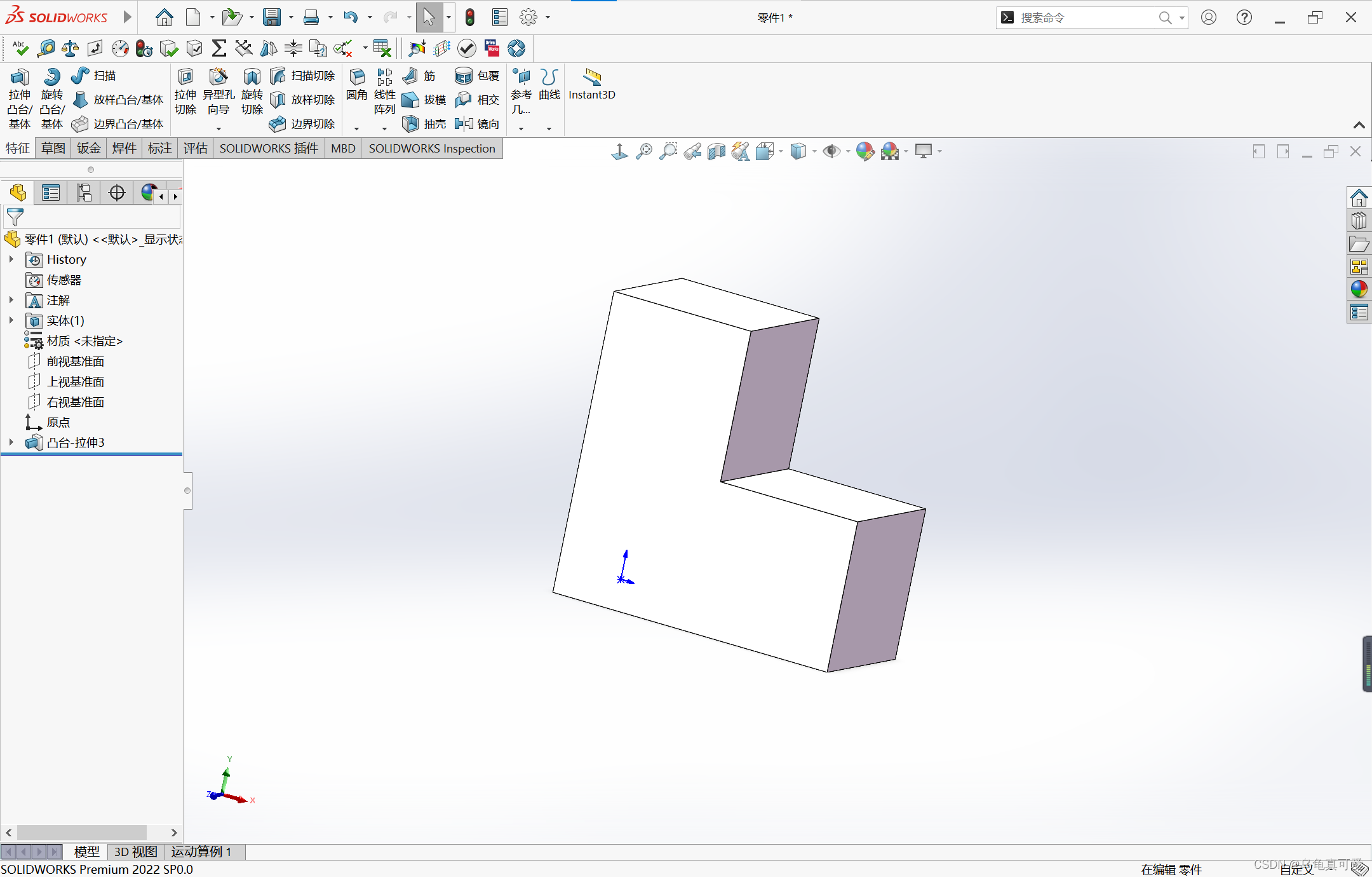The image size is (1372, 877).
Task: Switch to the SOLIDWORKS 插件 tab
Action: (x=269, y=148)
